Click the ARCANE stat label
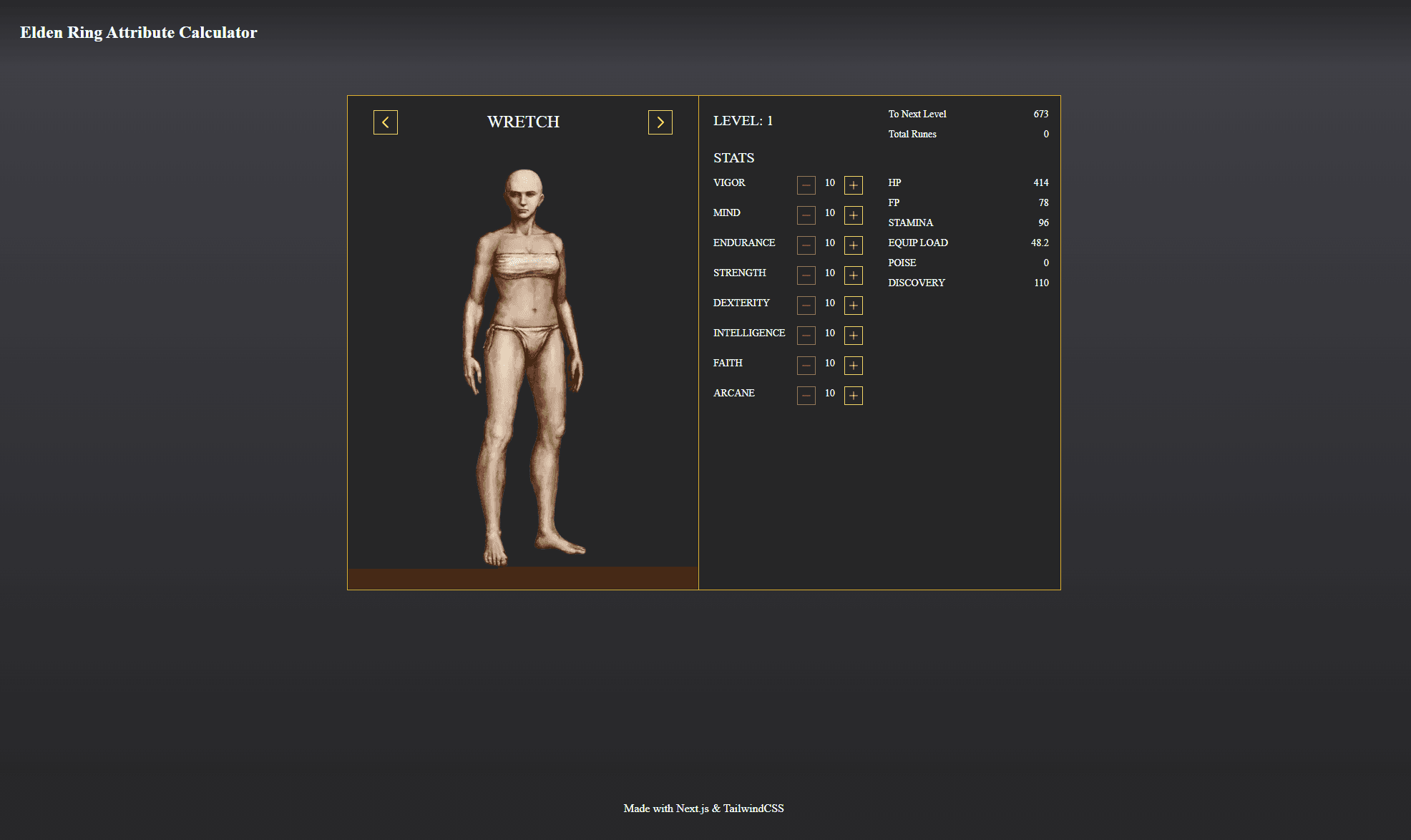Screen dimensions: 1411x840 pyautogui.click(x=733, y=393)
